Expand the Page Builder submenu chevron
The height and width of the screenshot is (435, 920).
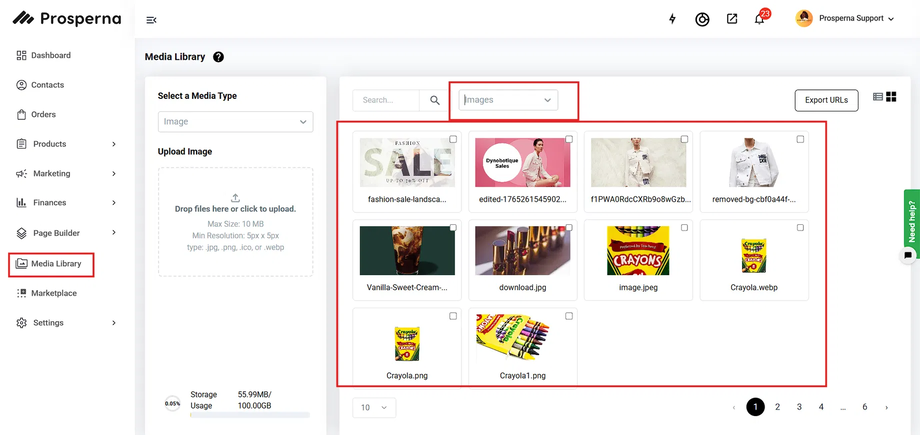click(x=114, y=233)
